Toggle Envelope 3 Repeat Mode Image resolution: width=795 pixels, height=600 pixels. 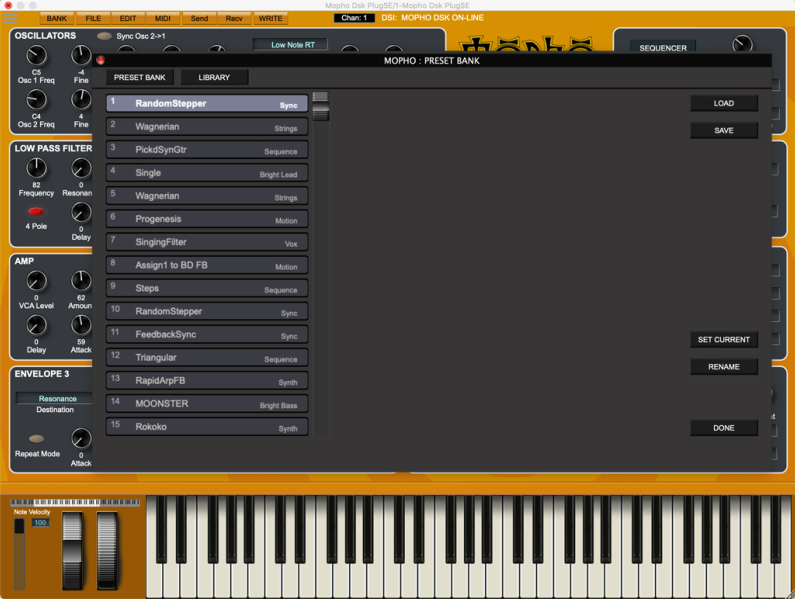pyautogui.click(x=36, y=439)
